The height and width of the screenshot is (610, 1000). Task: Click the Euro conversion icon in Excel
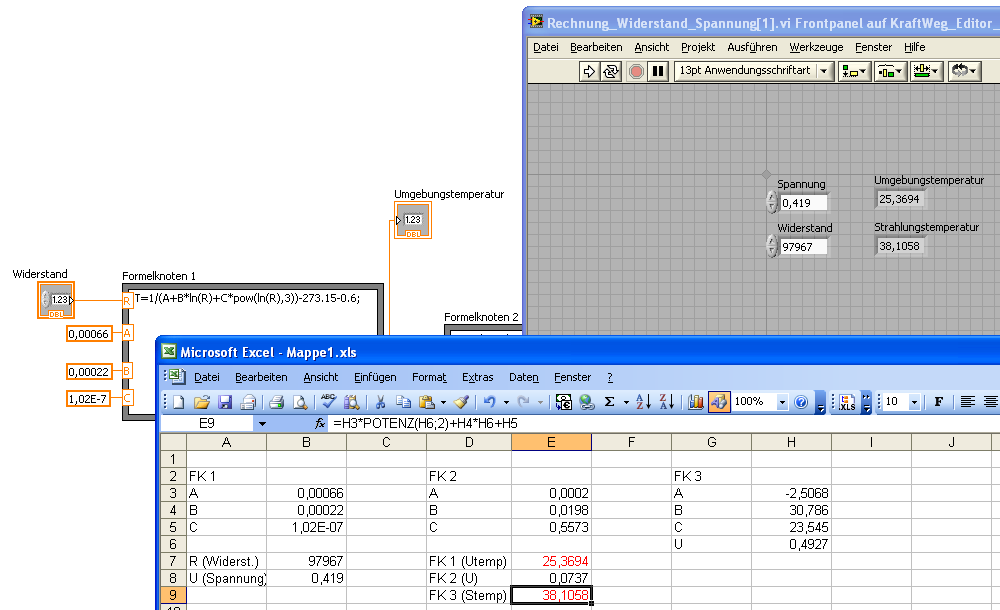(x=564, y=401)
